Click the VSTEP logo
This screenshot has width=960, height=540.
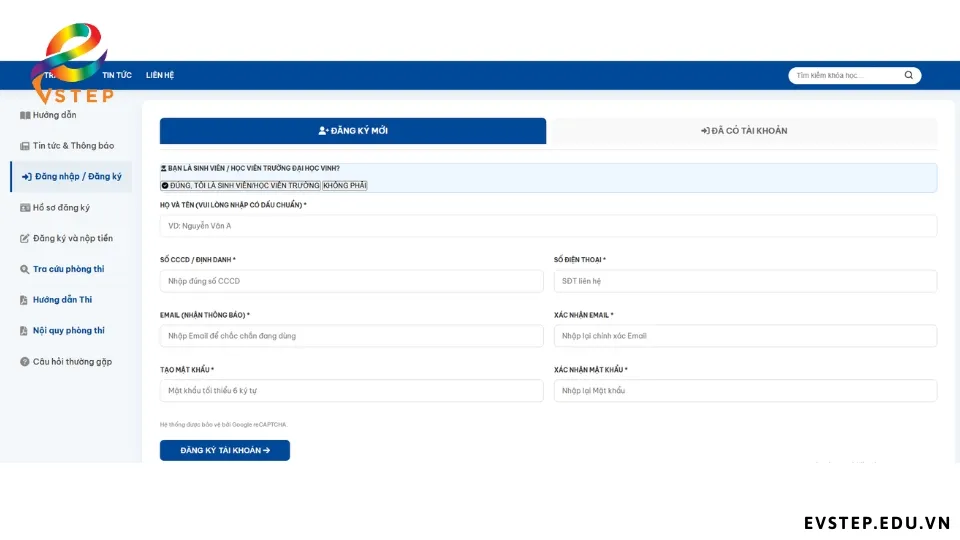(x=73, y=63)
